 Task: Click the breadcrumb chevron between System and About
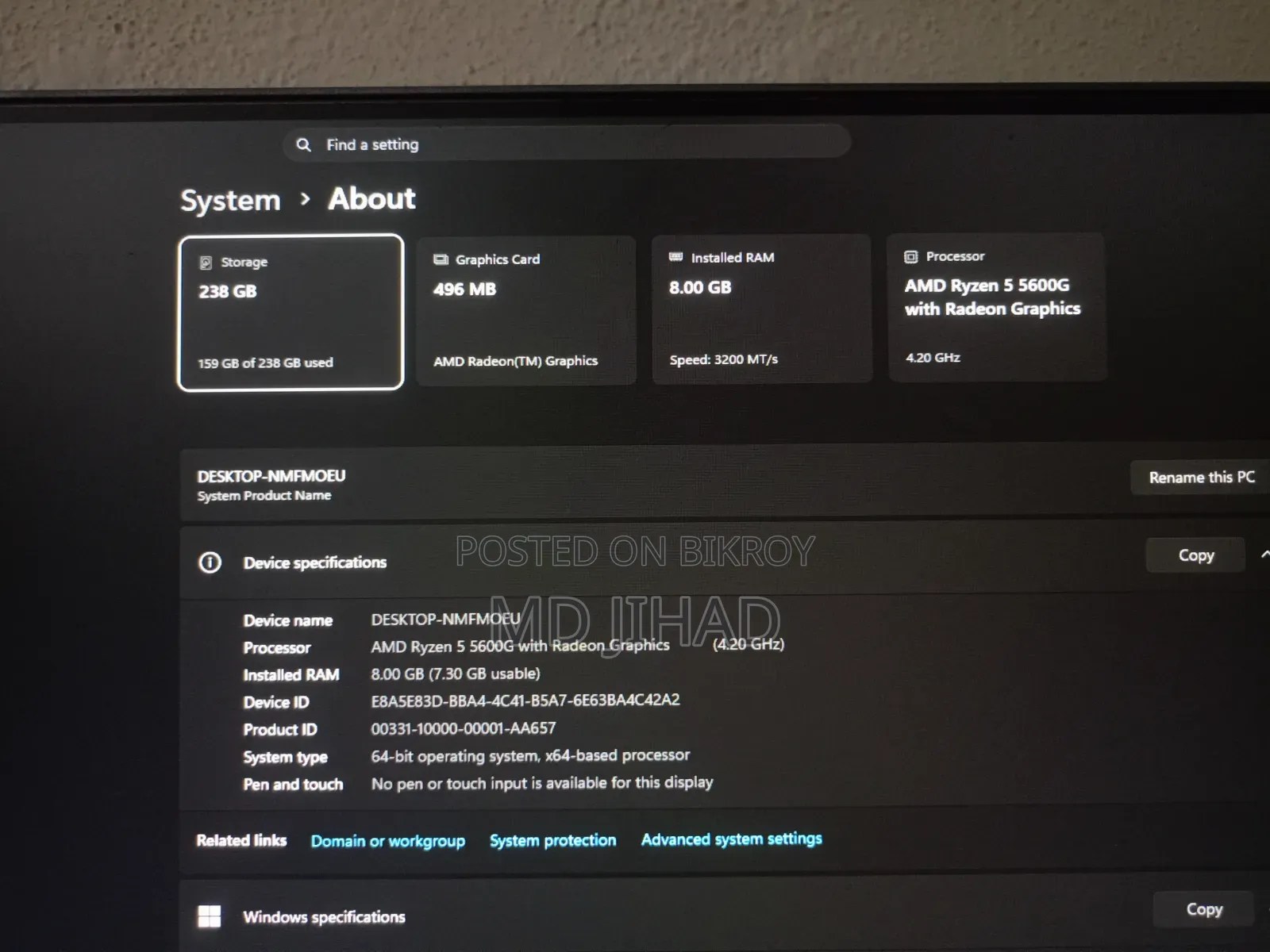pyautogui.click(x=305, y=199)
